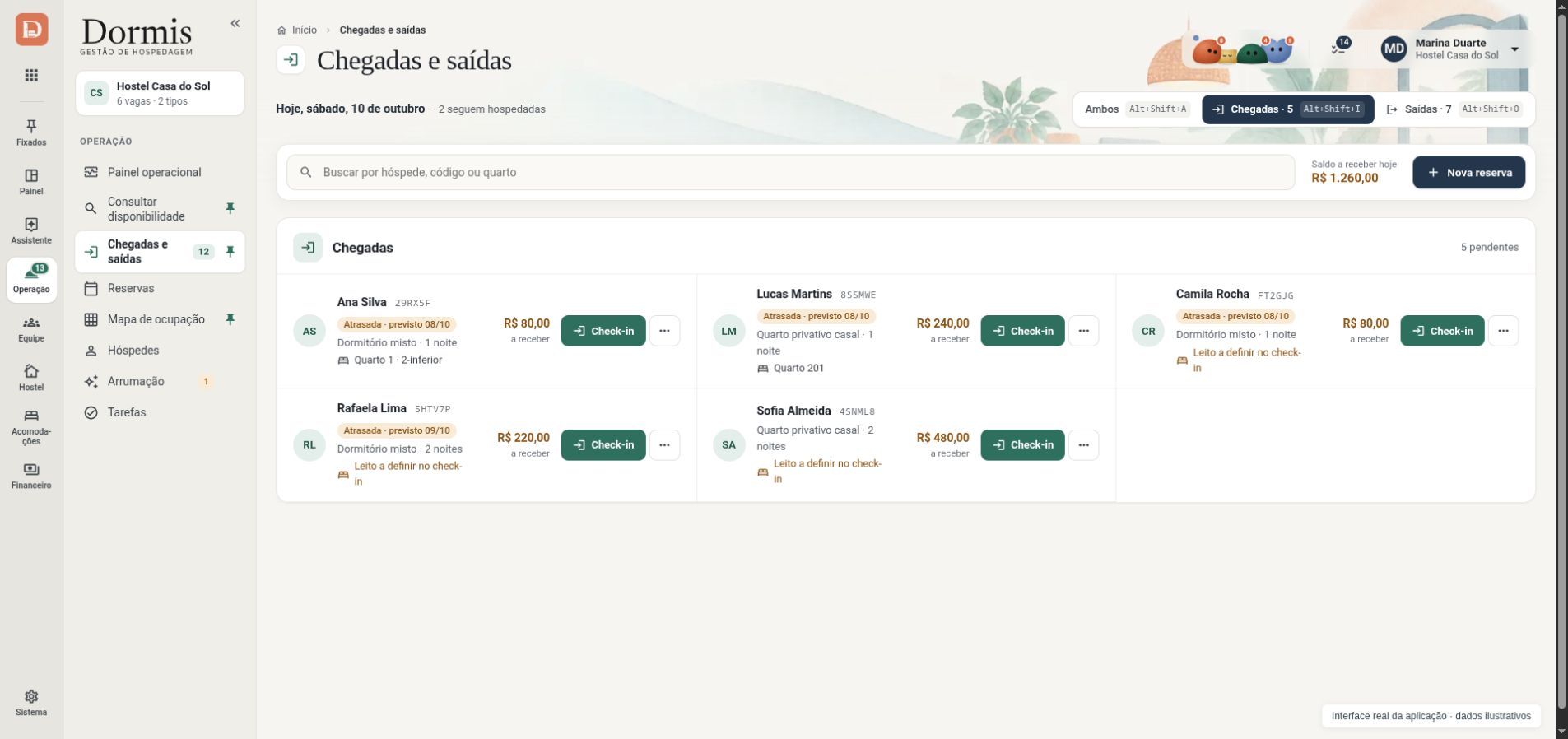The image size is (1568, 739).
Task: Select the Ambos view tab
Action: pos(1138,109)
